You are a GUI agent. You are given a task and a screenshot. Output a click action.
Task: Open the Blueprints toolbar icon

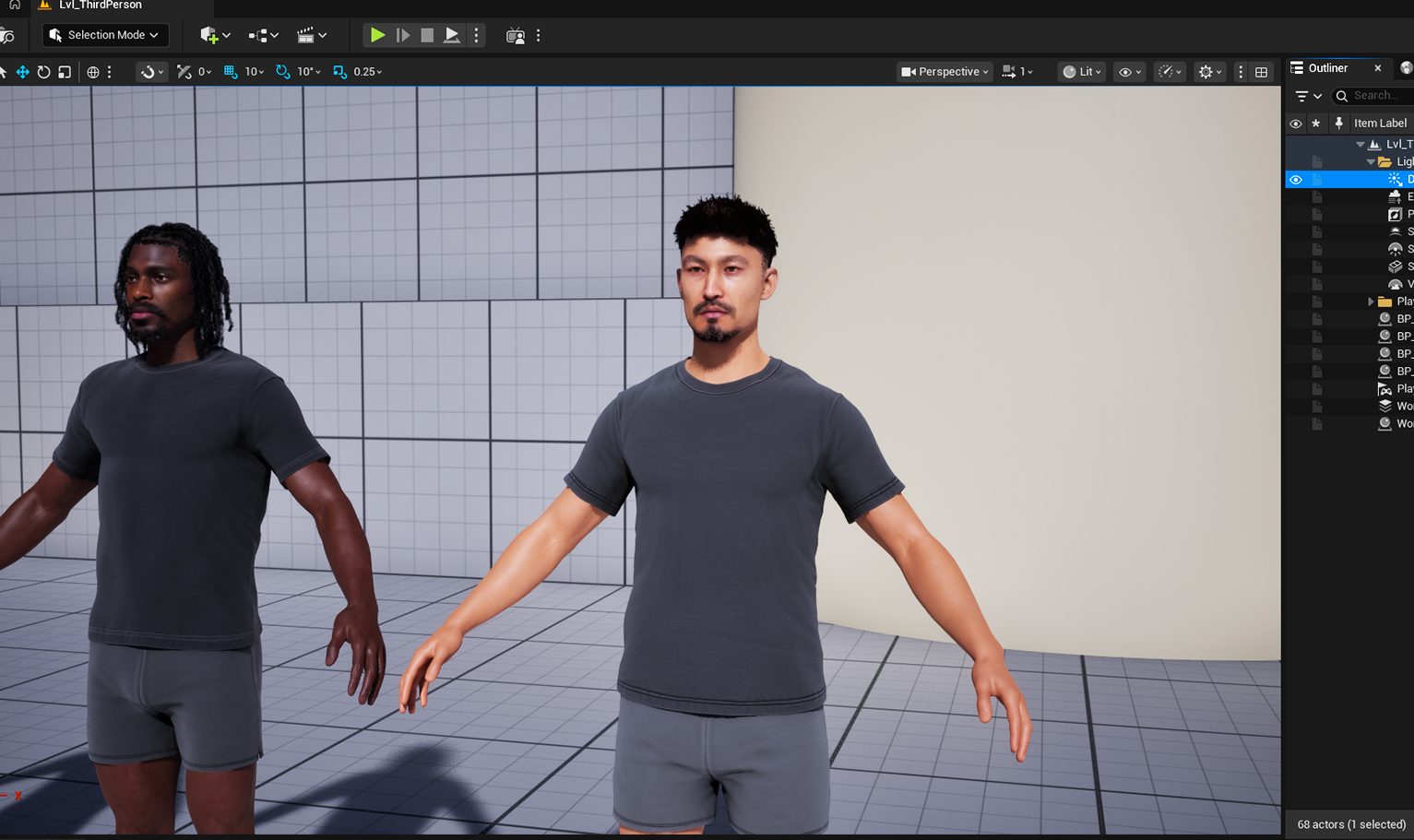coord(256,35)
